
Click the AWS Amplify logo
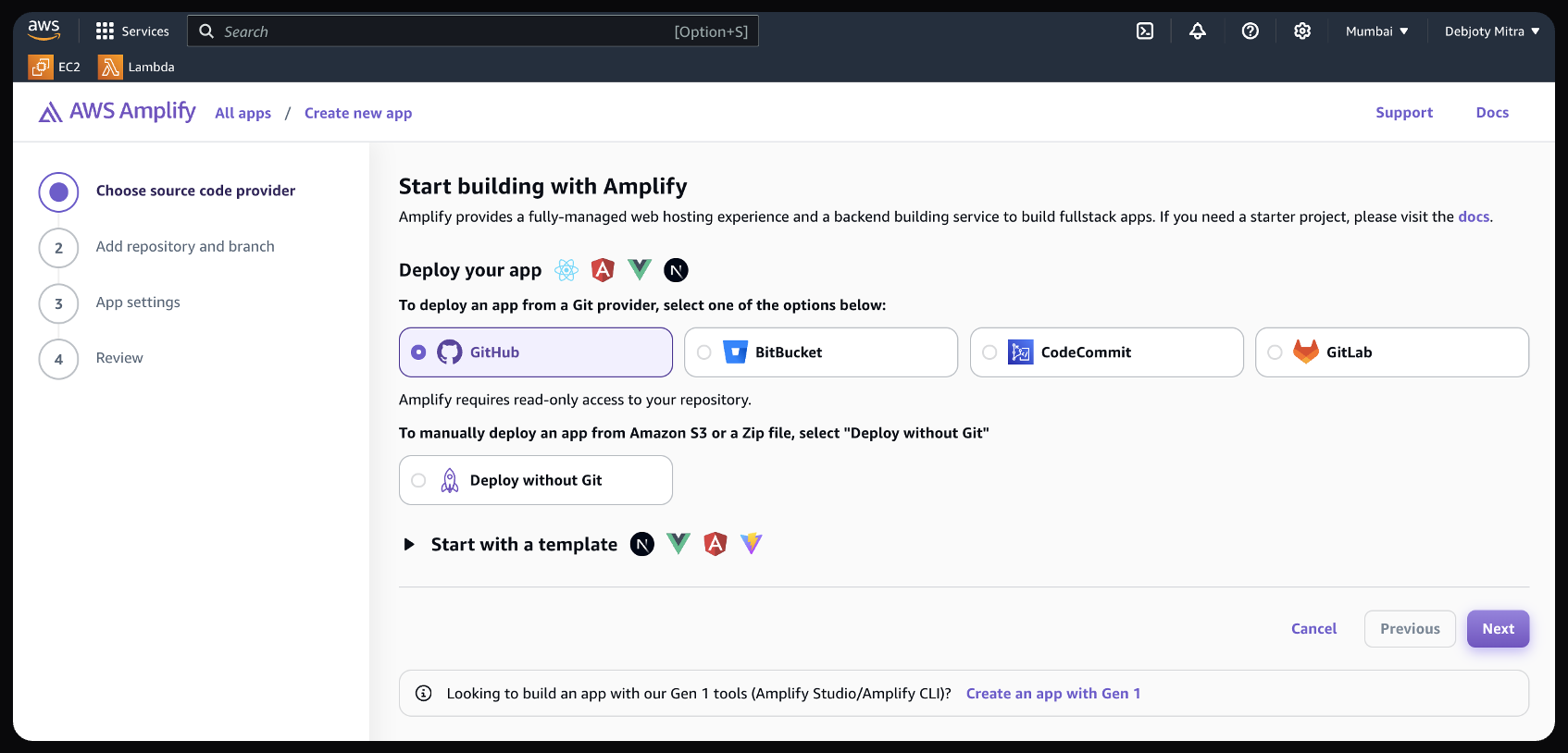[x=118, y=112]
